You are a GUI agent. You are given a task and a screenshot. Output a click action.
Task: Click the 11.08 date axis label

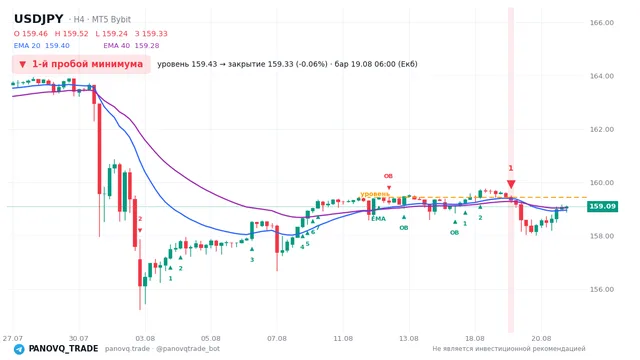tap(343, 338)
